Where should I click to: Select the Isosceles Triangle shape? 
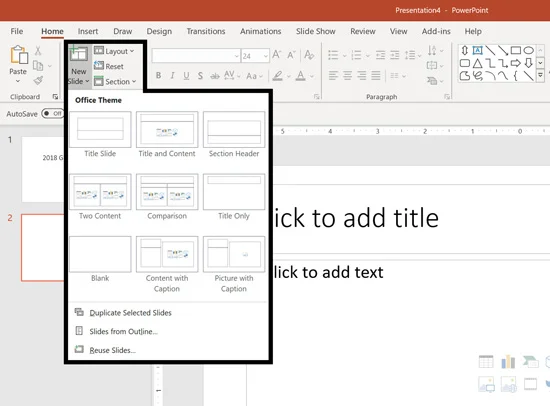point(477,64)
